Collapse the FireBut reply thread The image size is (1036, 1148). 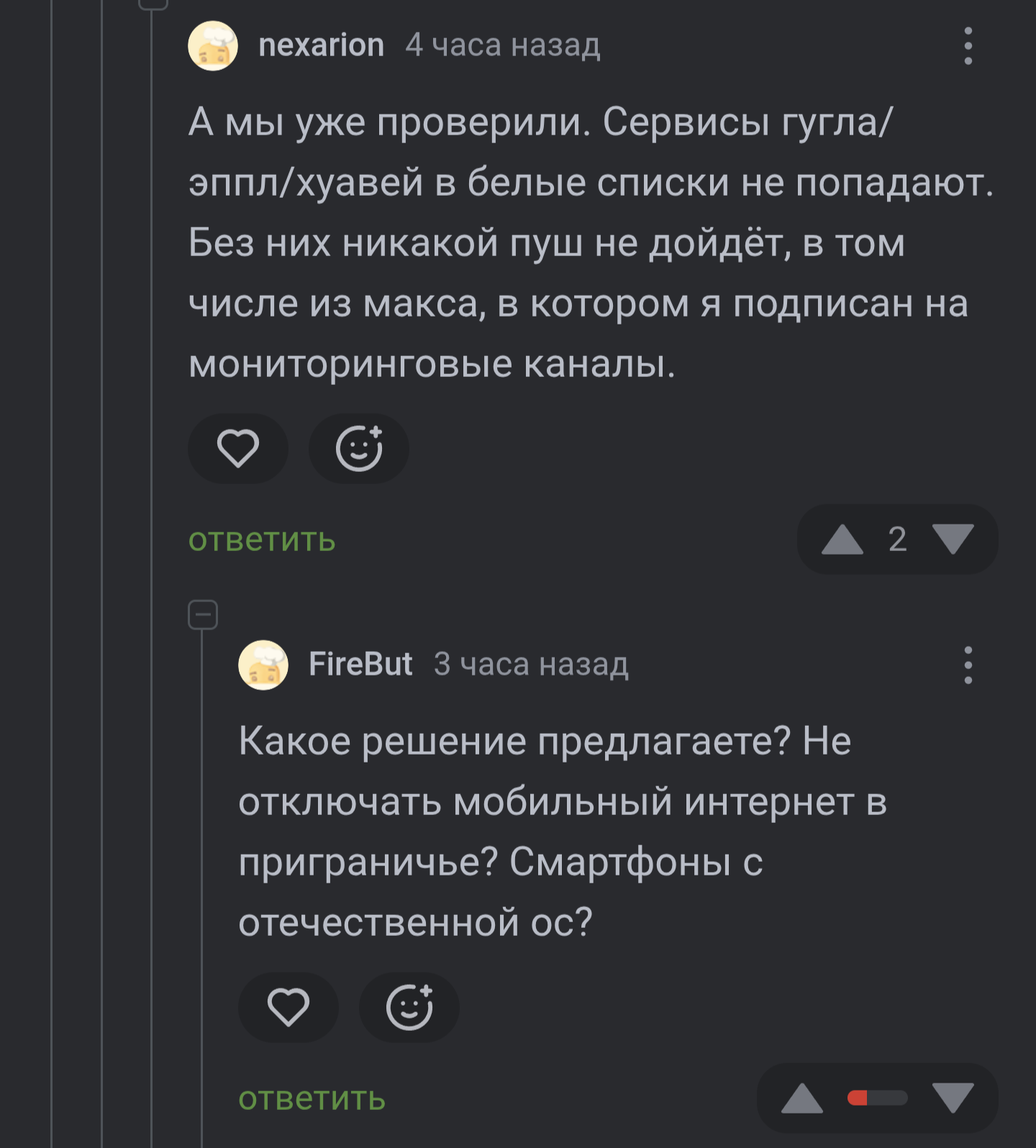point(203,615)
